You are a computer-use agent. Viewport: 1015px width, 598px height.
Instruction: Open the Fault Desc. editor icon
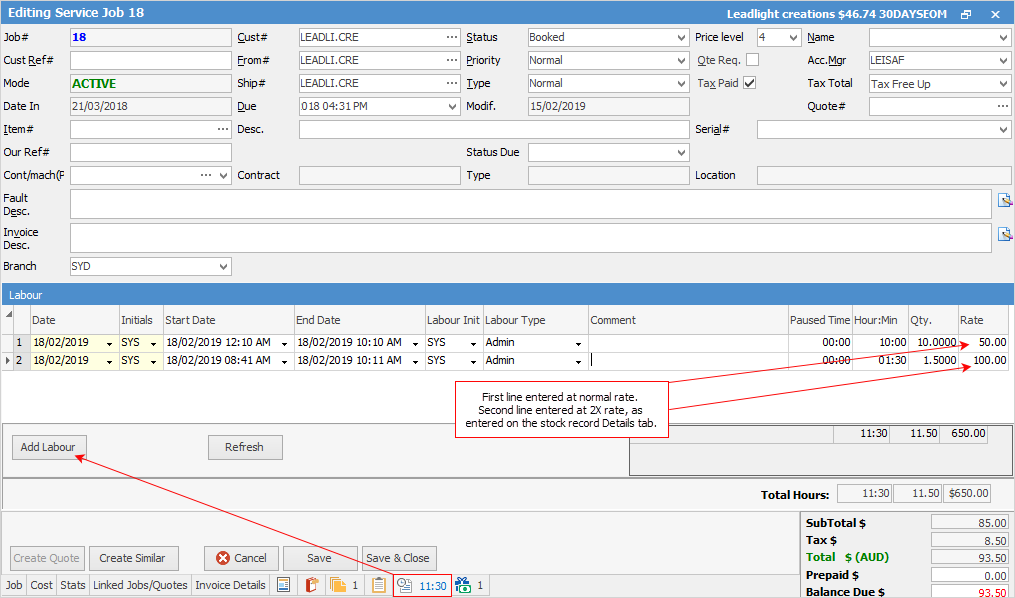(x=1005, y=201)
